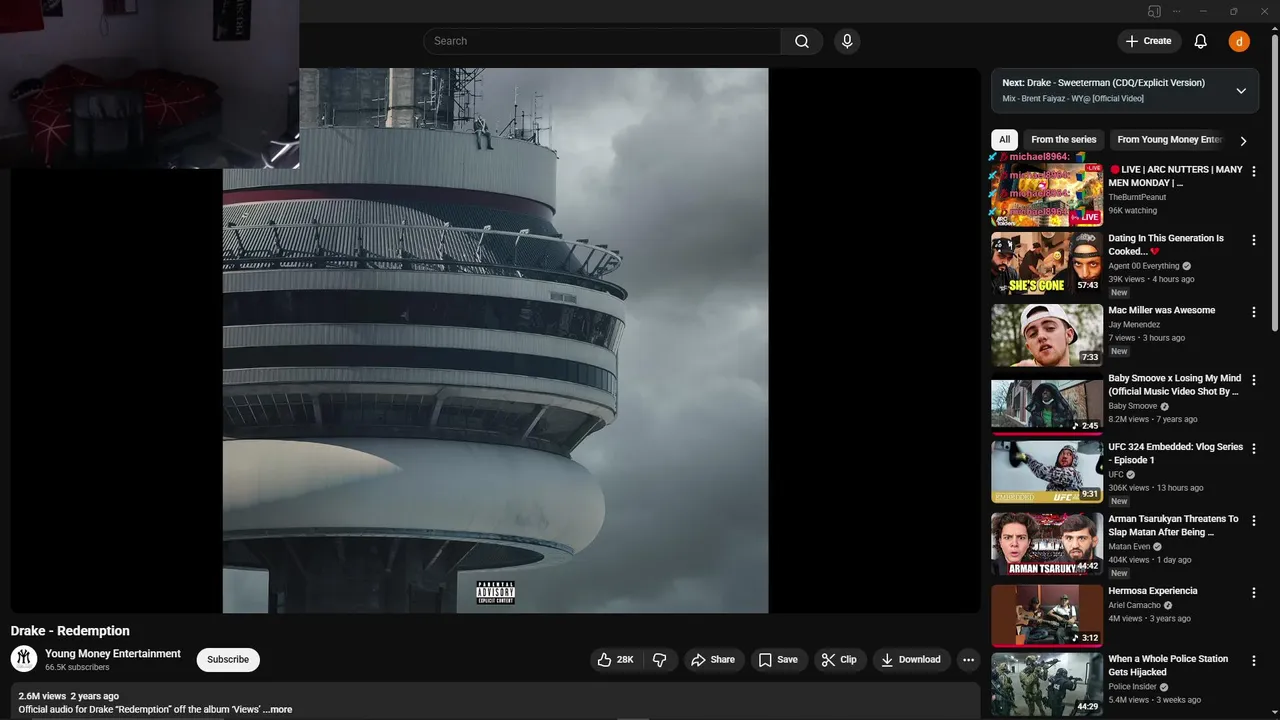The image size is (1280, 720).
Task: Click the 'Drake - Redemption' video title
Action: click(70, 631)
